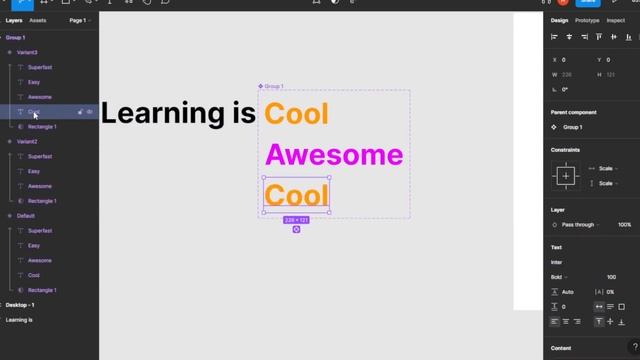Click the lock icon on selected Cool layer
Image resolution: width=640 pixels, height=360 pixels.
click(x=80, y=112)
